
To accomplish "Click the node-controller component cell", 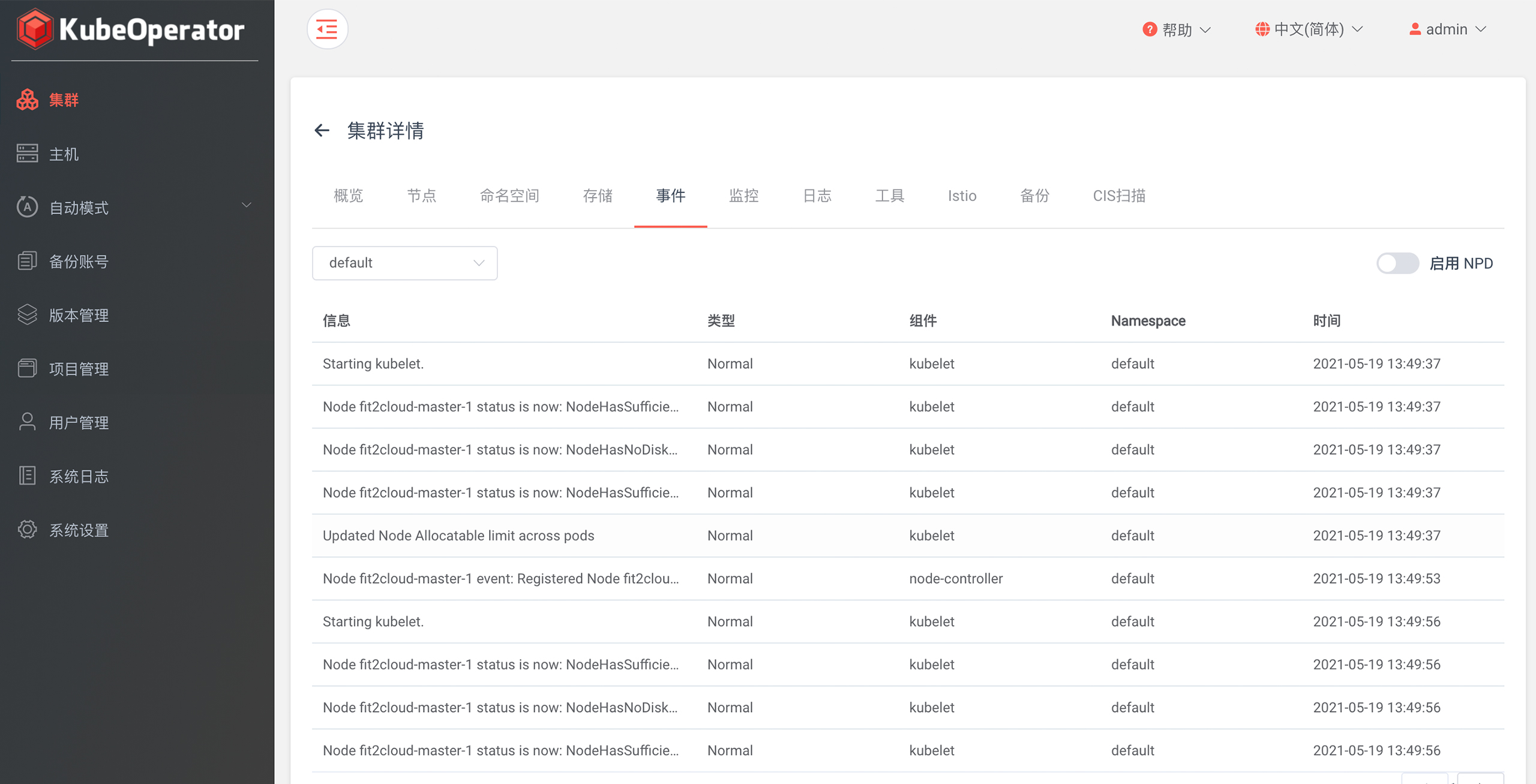I will [x=956, y=578].
